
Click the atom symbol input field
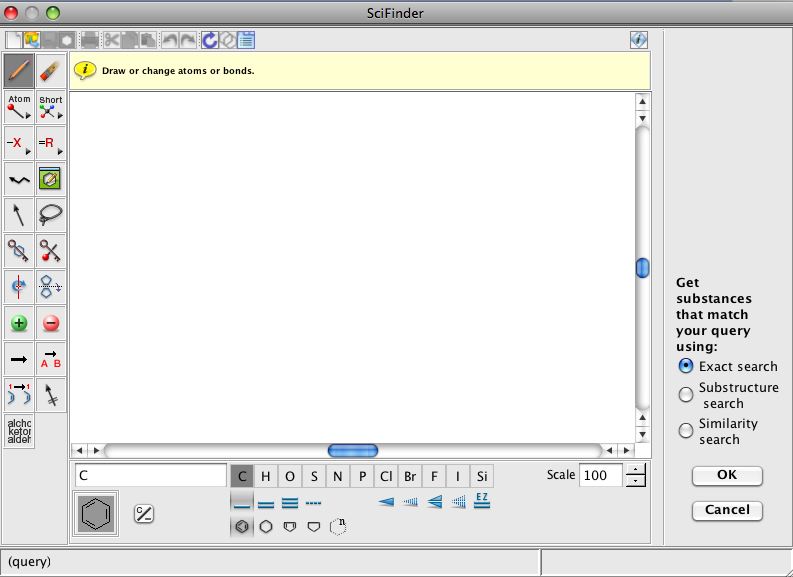tap(151, 475)
